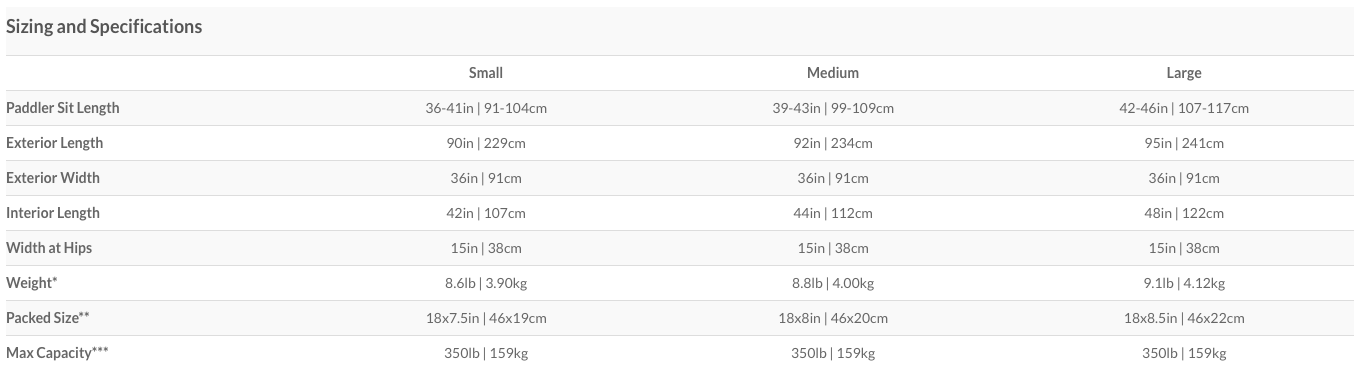Click the 18x8in | 46x20cm cell
This screenshot has height=380, width=1366.
click(833, 318)
